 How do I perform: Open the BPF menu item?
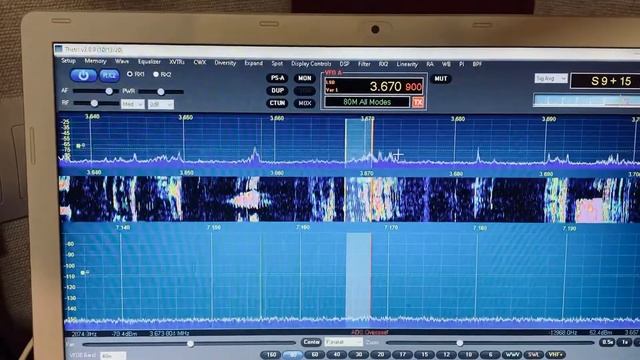coord(477,64)
